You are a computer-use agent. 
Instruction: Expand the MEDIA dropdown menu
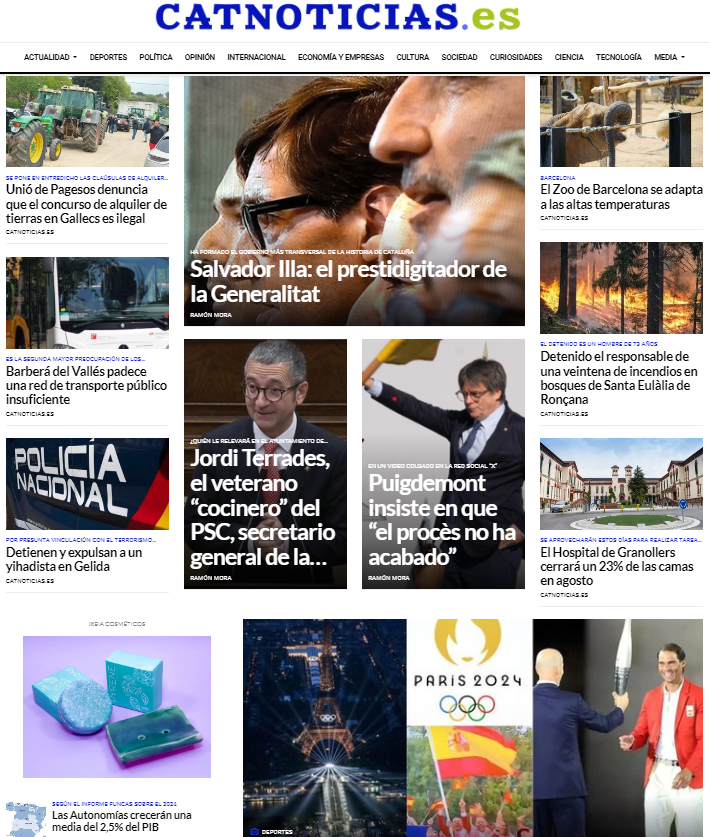[669, 57]
